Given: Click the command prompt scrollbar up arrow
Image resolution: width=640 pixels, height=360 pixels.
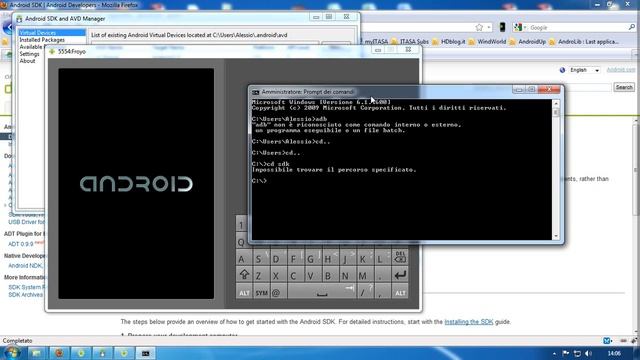Looking at the screenshot, I should (556, 104).
